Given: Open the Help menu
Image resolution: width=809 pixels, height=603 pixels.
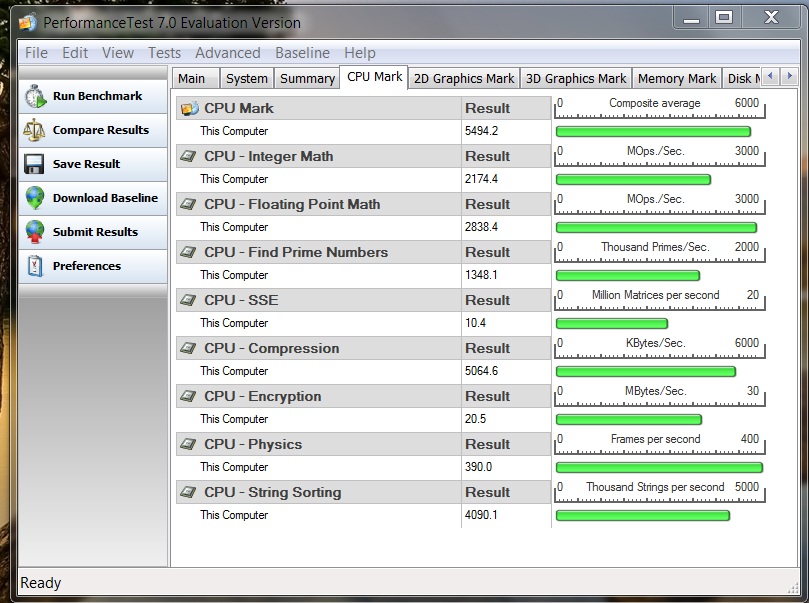Looking at the screenshot, I should tap(360, 53).
